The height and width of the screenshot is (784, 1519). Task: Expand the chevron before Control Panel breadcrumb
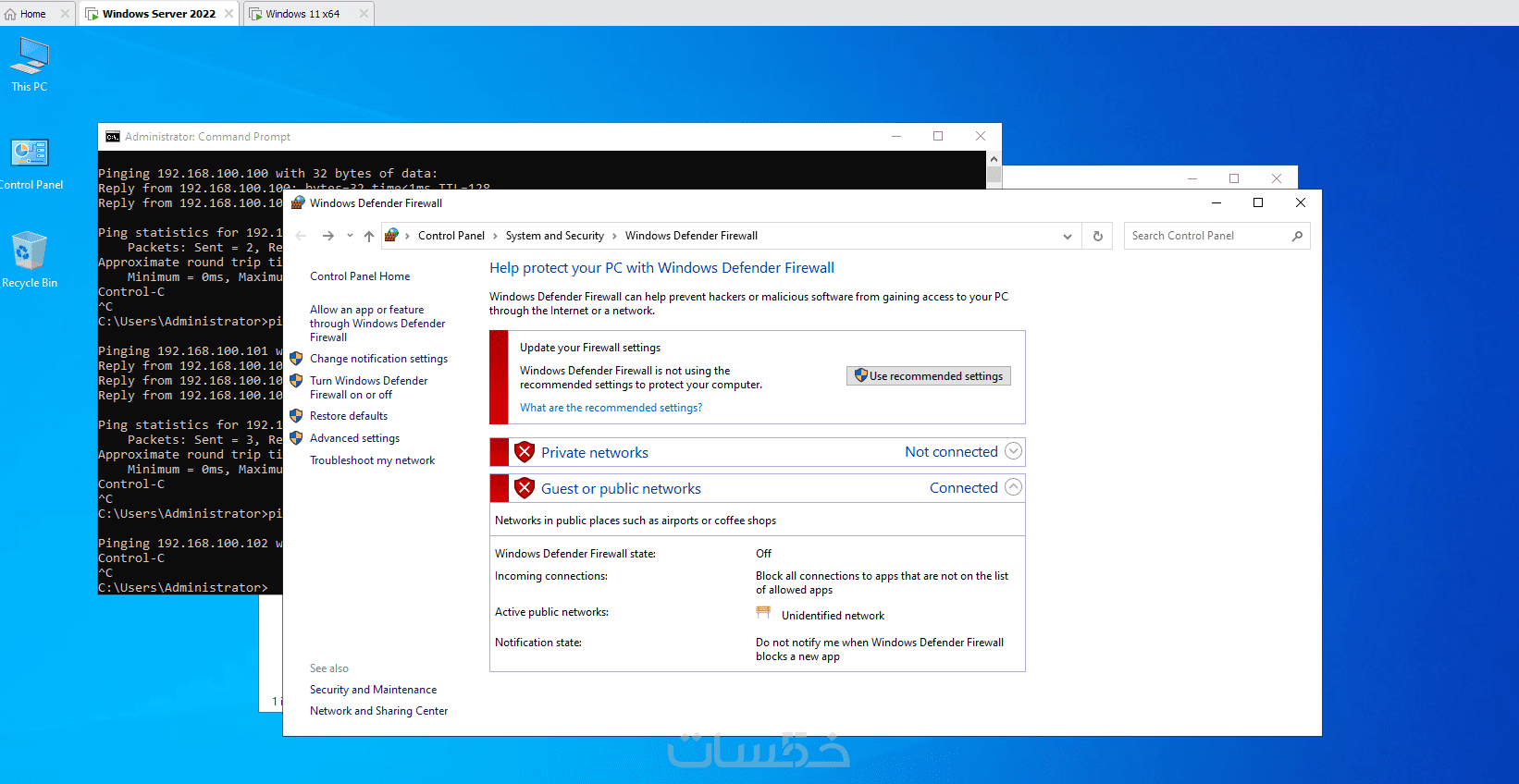(407, 236)
